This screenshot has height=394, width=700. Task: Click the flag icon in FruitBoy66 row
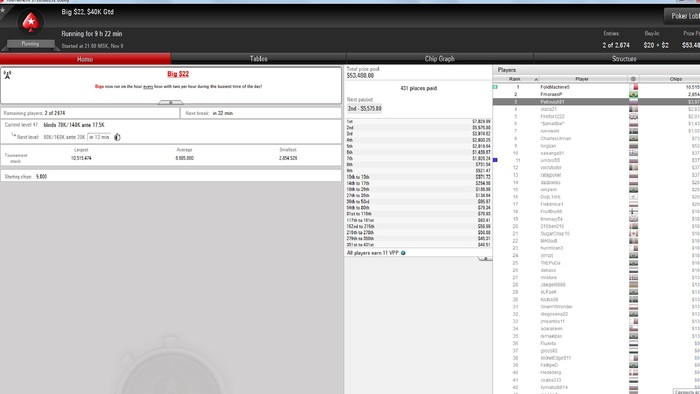pyautogui.click(x=633, y=212)
